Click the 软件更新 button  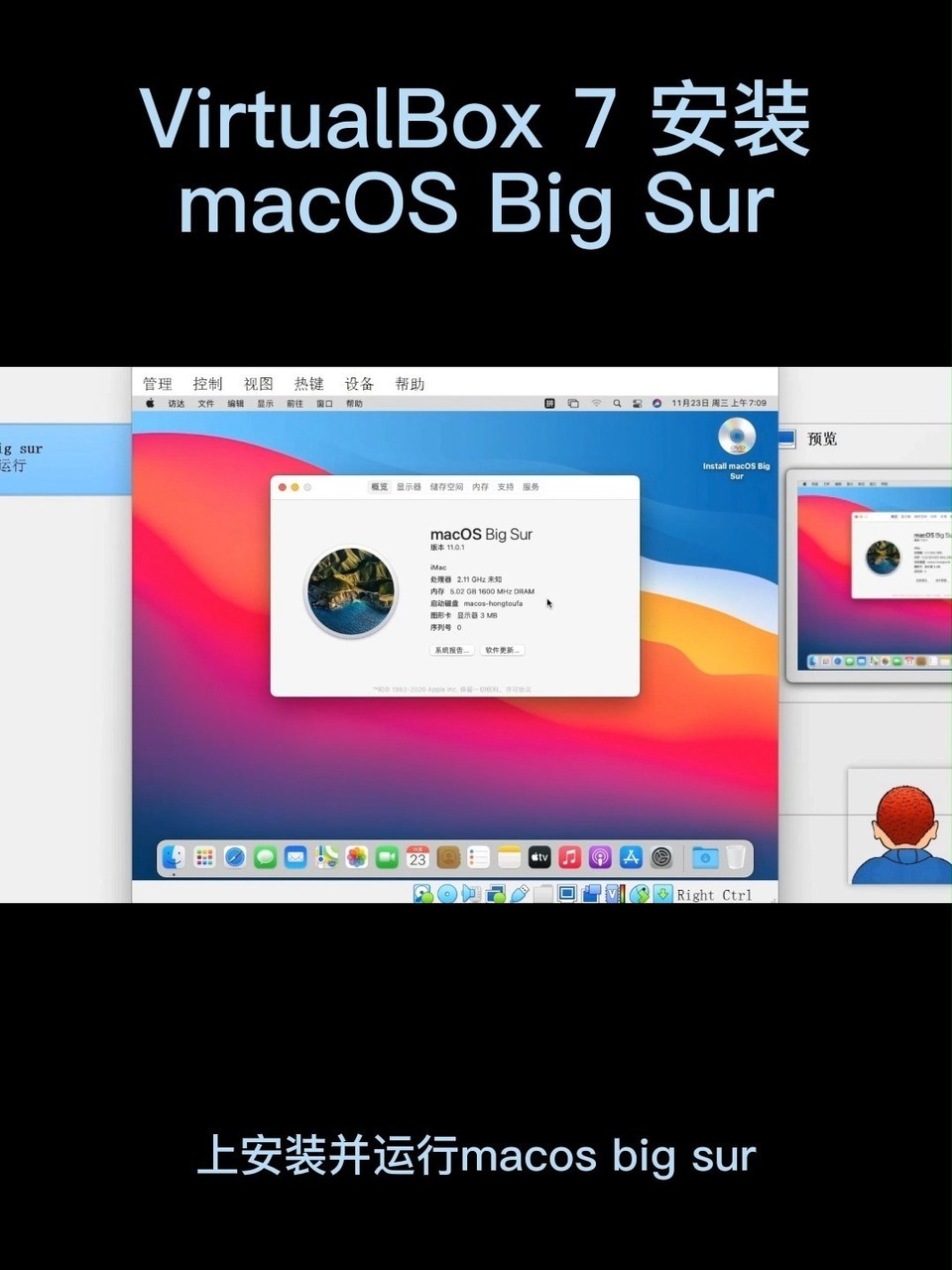point(503,650)
